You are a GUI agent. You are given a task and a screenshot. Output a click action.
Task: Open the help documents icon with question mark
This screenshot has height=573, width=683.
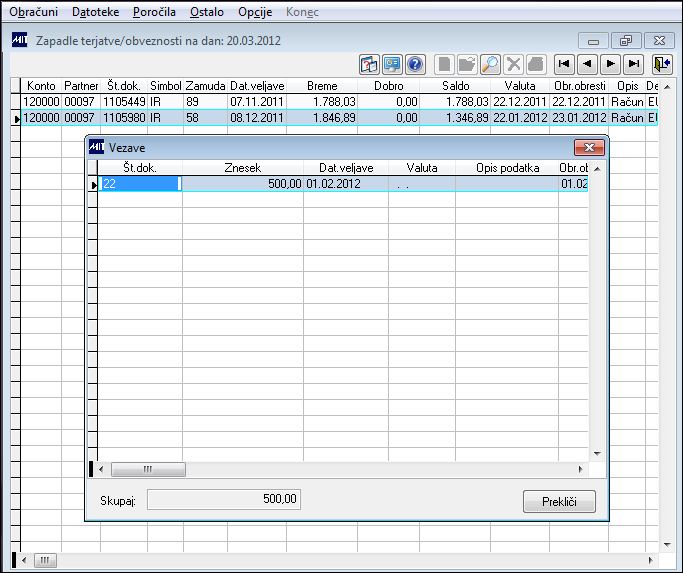pyautogui.click(x=369, y=64)
